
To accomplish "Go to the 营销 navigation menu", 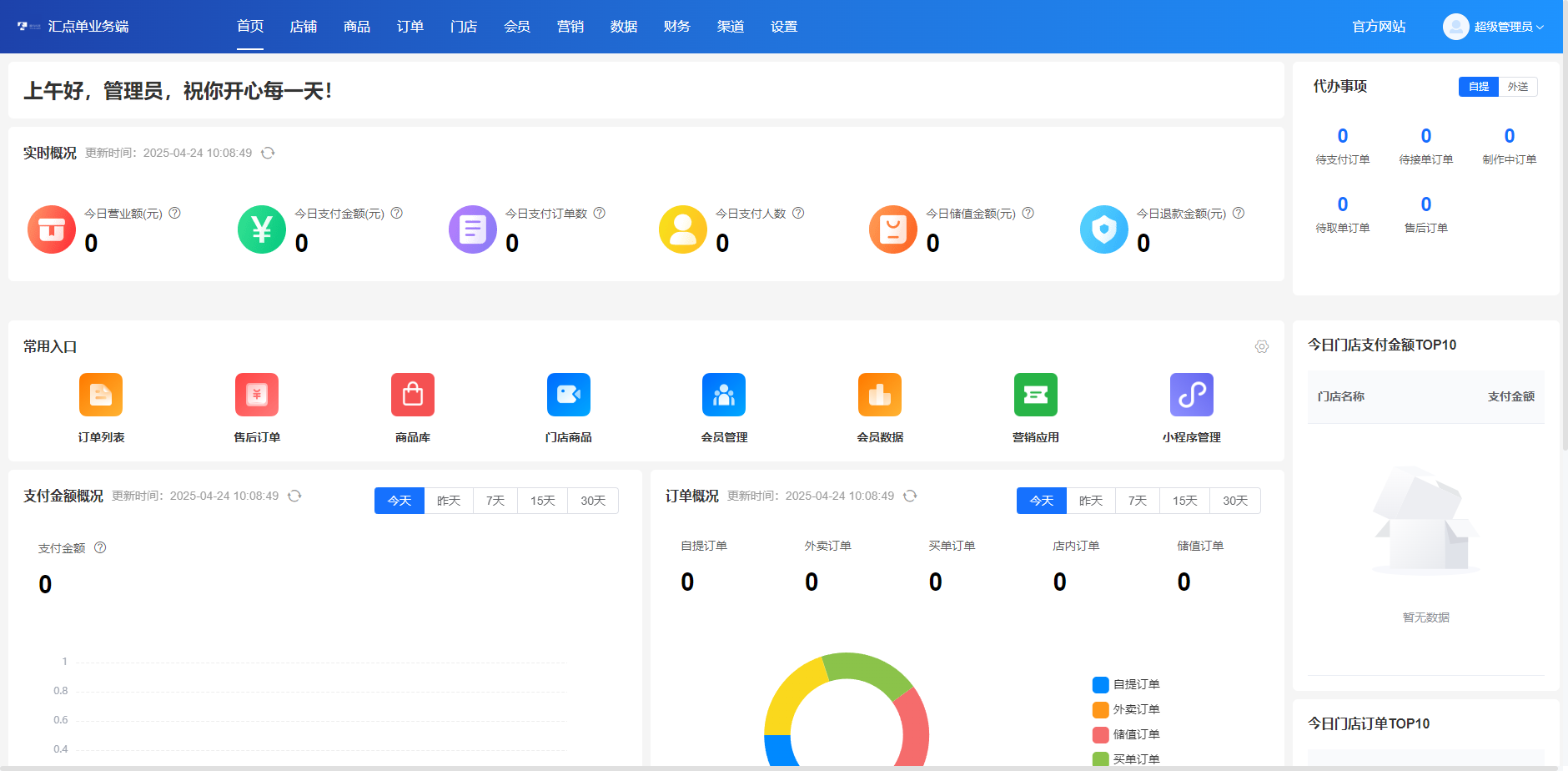I will tap(570, 27).
